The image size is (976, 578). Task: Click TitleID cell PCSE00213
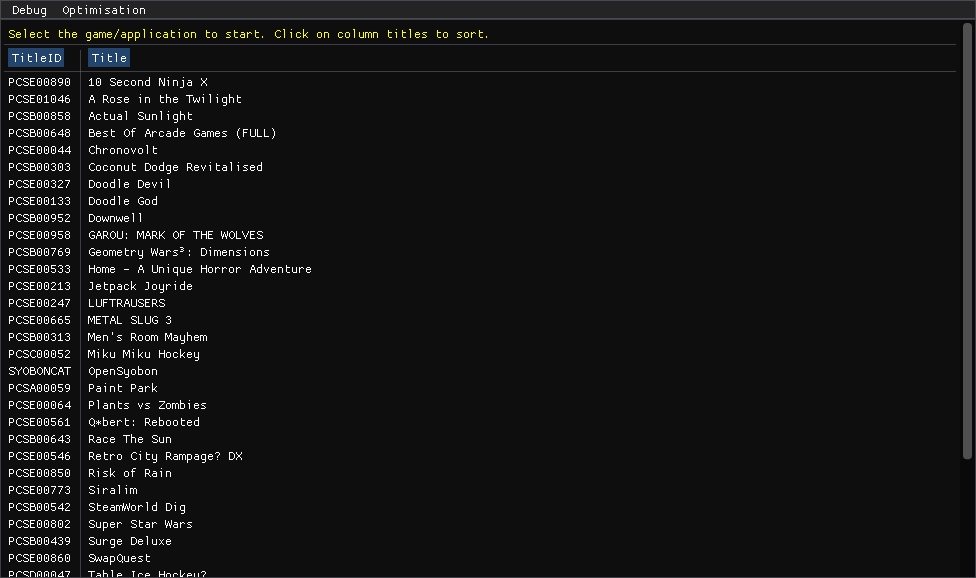click(40, 286)
